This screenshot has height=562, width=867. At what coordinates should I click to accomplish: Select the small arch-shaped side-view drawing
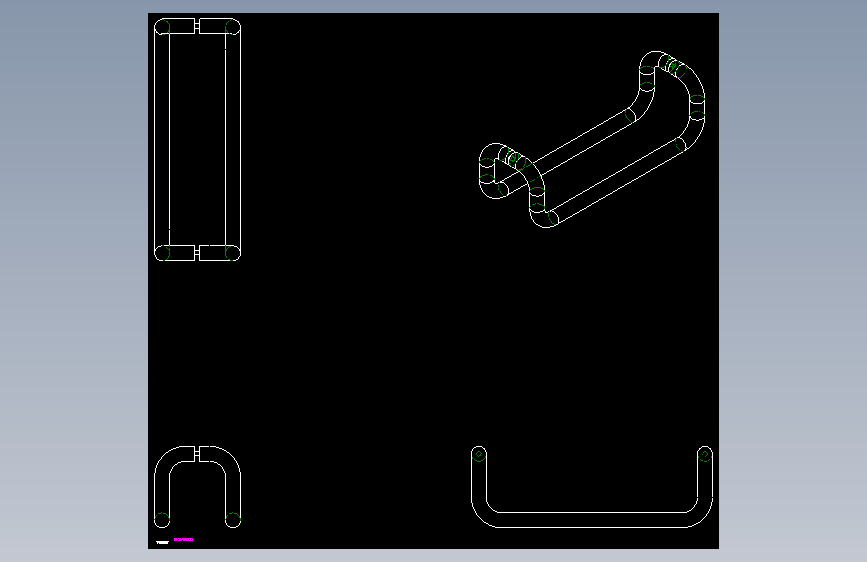pos(197,487)
